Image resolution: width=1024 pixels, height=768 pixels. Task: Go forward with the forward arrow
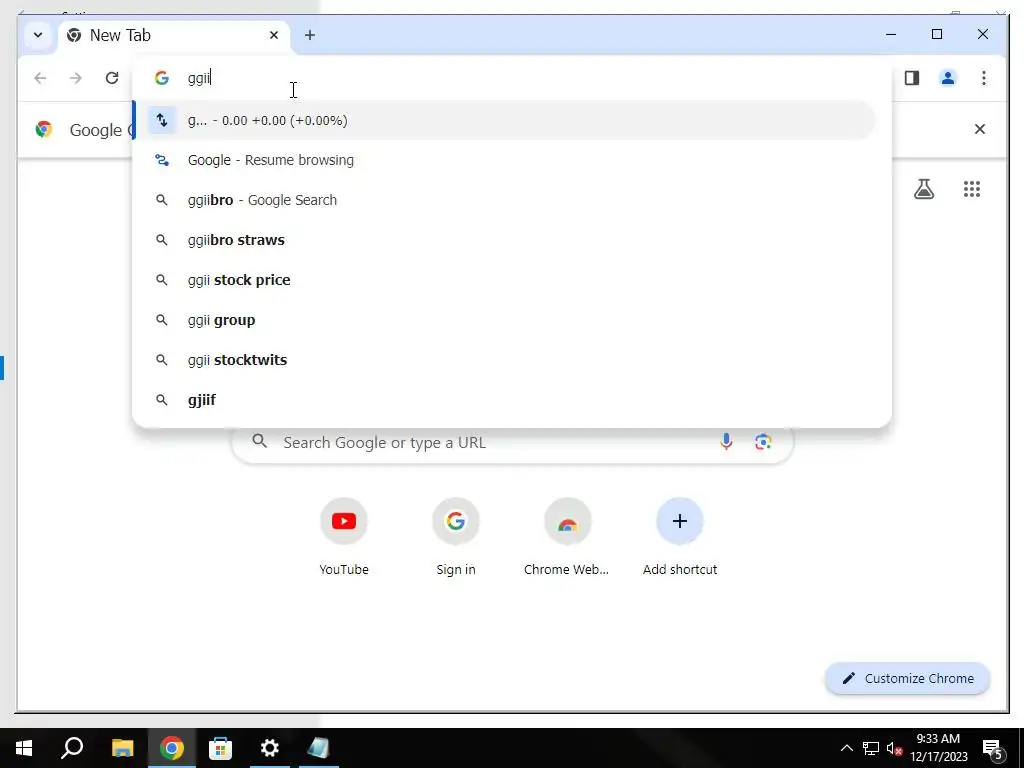coord(76,78)
